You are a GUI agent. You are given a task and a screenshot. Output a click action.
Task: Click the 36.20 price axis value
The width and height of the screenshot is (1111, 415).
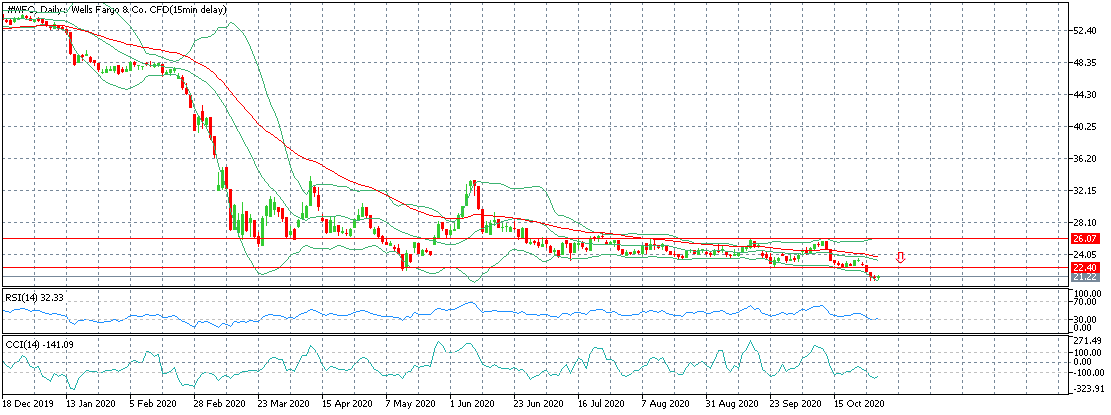[x=1083, y=159]
